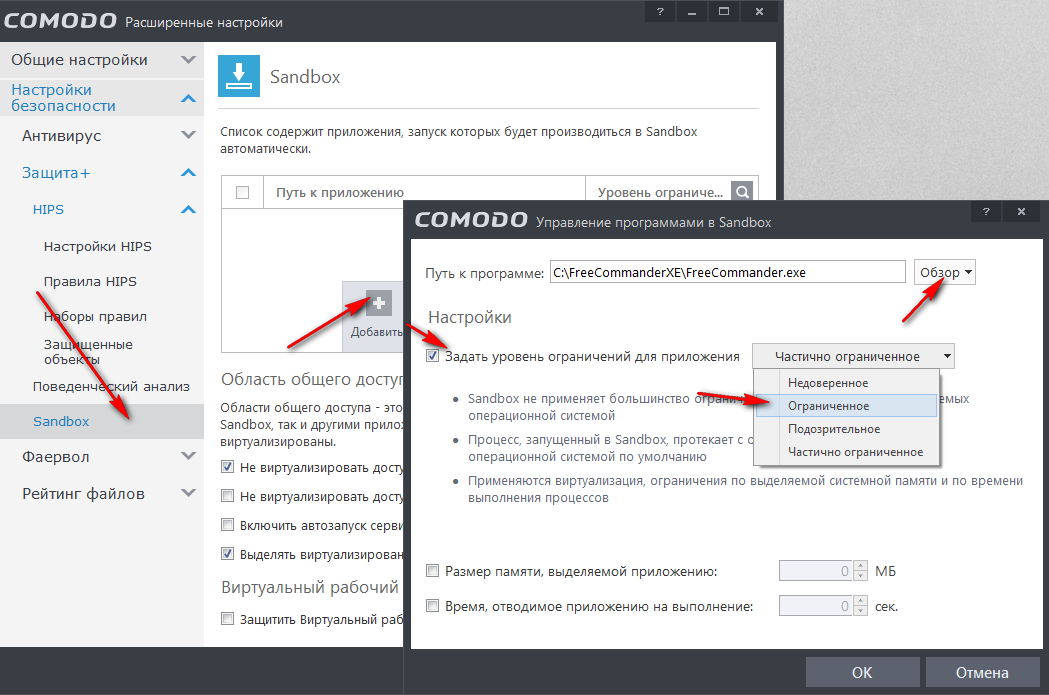1049x695 pixels.
Task: Expand the Общие настройки section
Action: click(x=189, y=60)
